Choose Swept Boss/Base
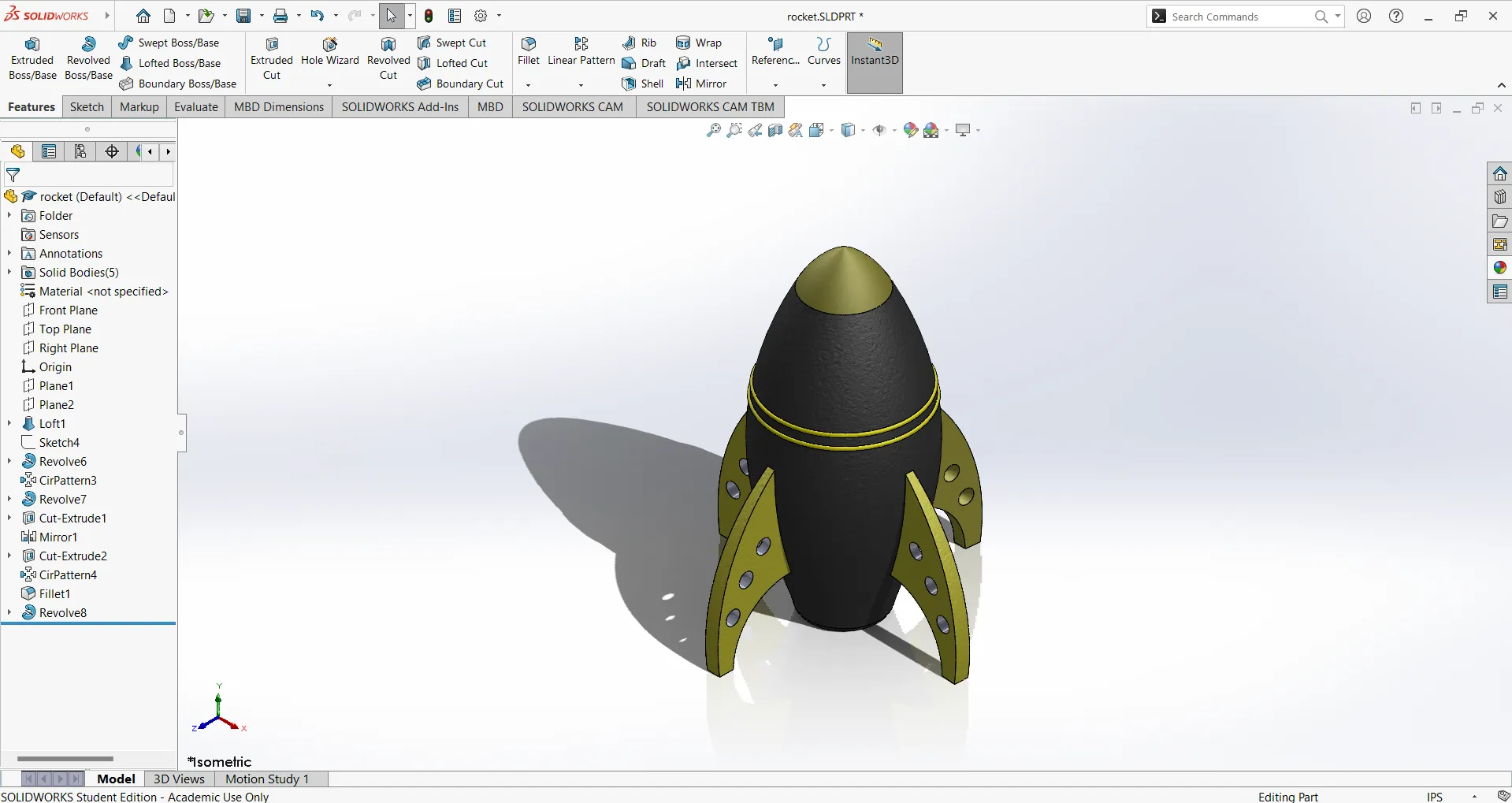This screenshot has height=803, width=1512. coord(169,43)
